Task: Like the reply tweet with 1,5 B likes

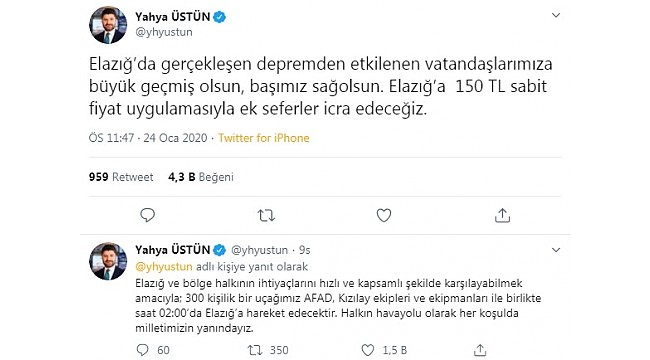Action: coord(368,350)
